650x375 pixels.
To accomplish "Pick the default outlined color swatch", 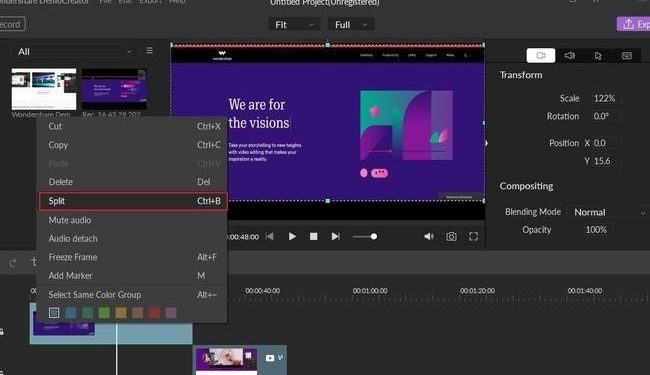I will point(54,313).
